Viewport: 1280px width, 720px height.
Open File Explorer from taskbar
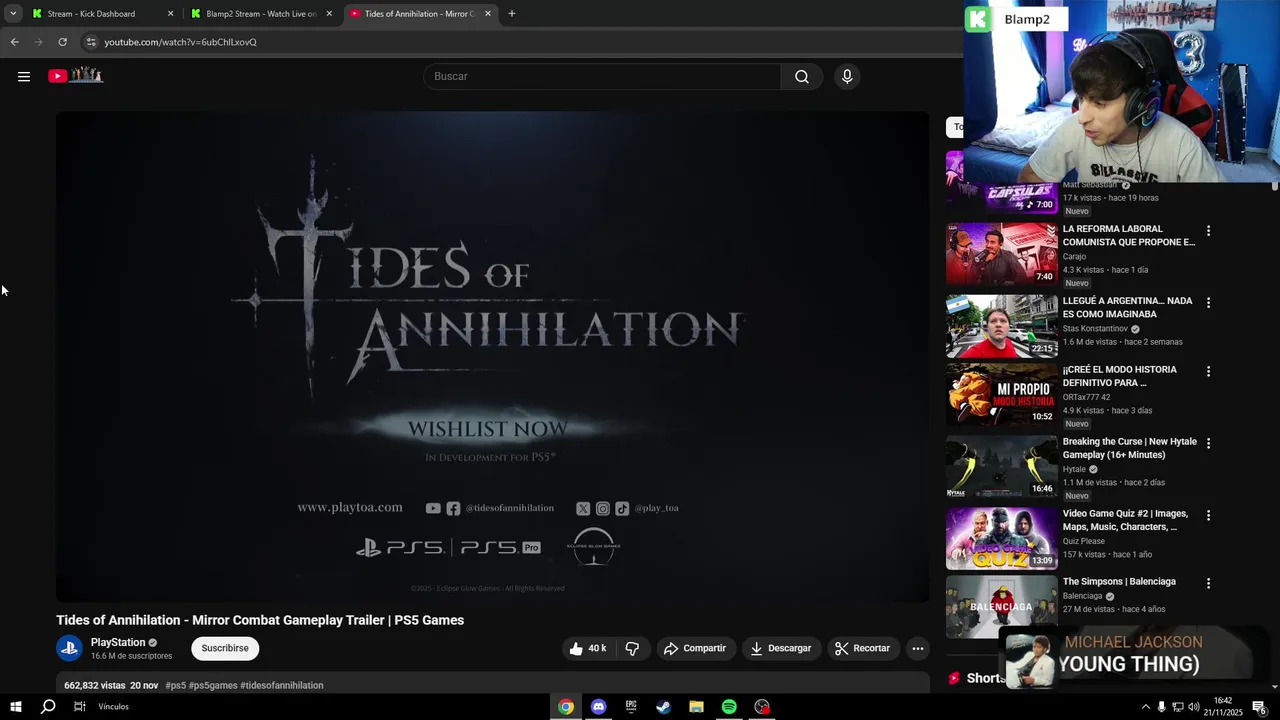(696, 707)
